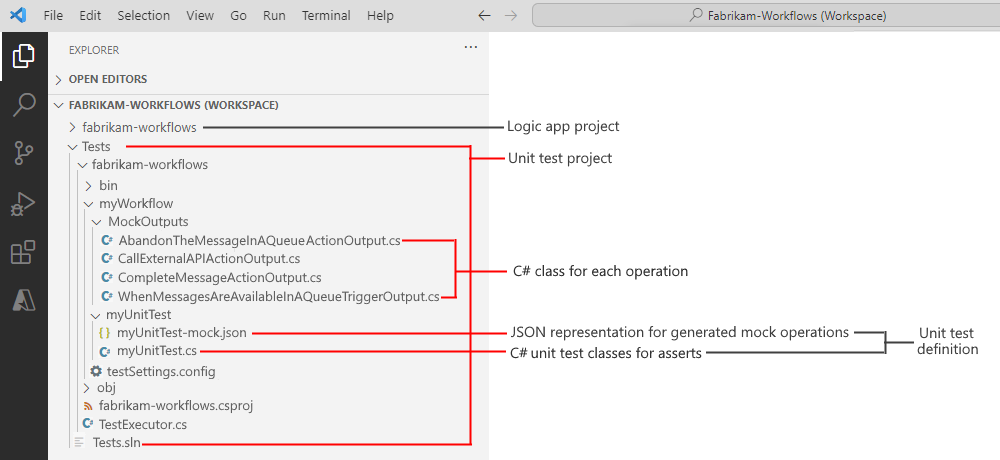Expand the fabrikam-workflows logic app folder
1000x460 pixels.
[x=139, y=127]
